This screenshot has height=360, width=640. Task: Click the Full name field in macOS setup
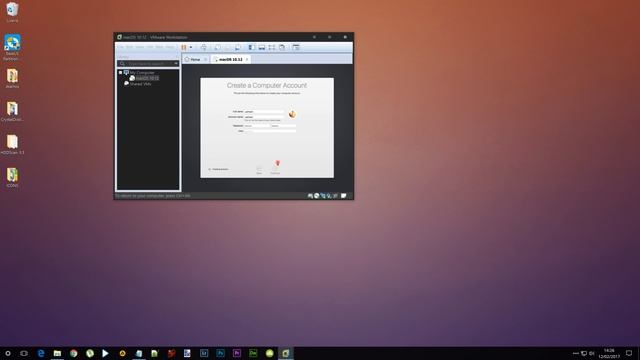pos(264,111)
